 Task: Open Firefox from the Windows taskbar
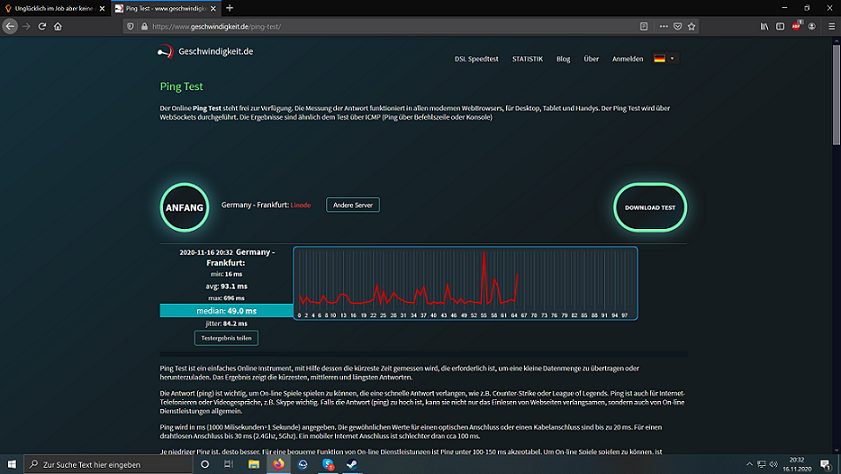point(279,465)
